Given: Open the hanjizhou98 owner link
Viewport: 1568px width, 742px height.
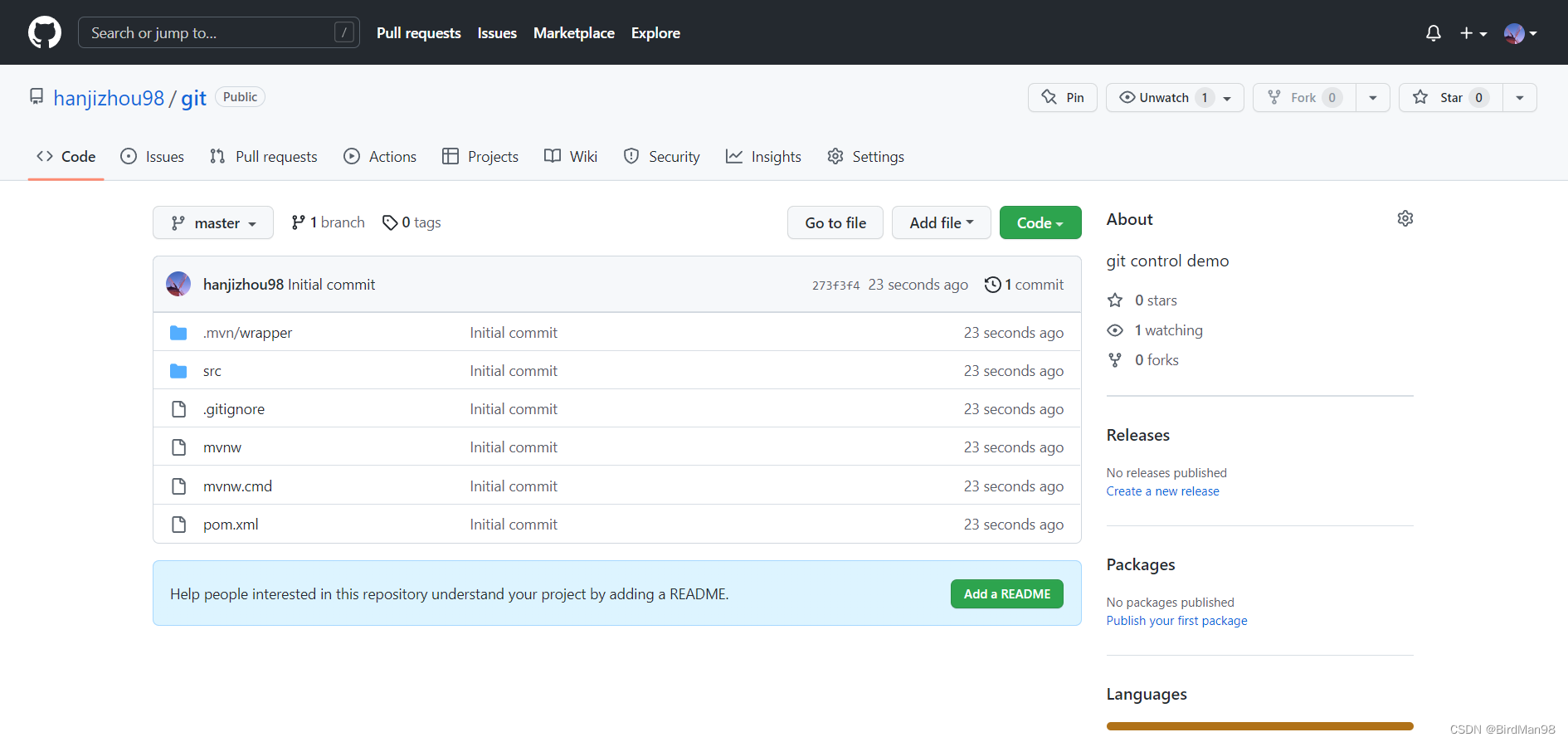Looking at the screenshot, I should tap(109, 98).
